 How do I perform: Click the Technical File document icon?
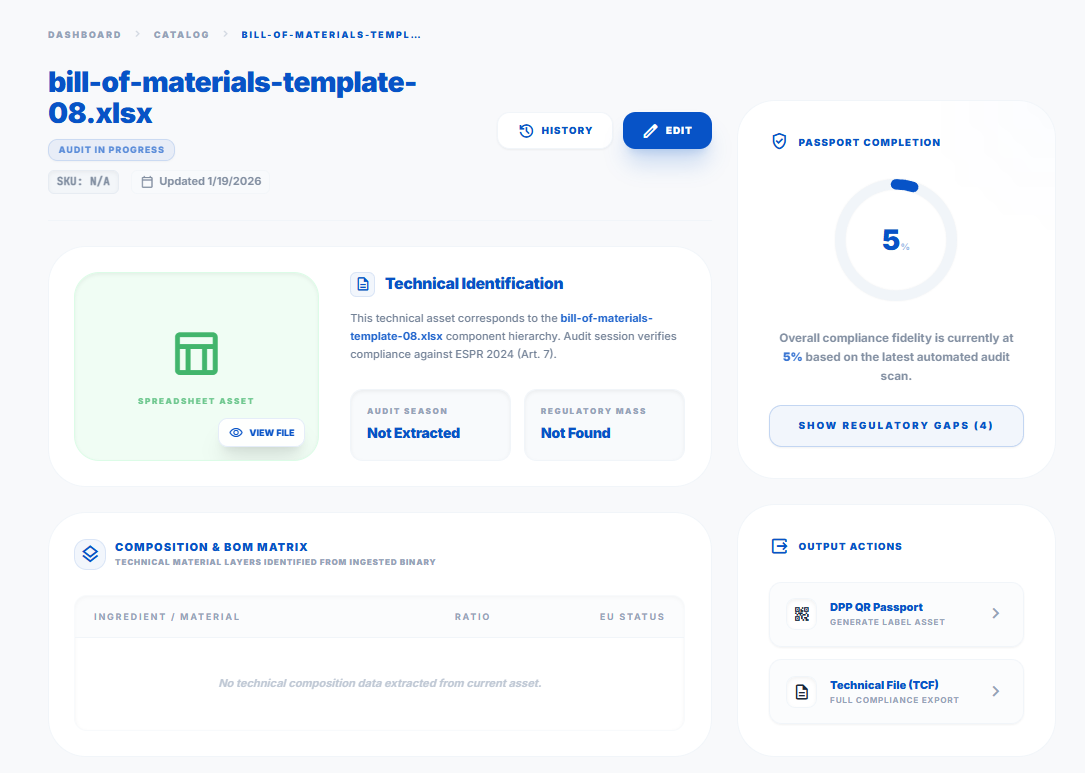point(802,691)
